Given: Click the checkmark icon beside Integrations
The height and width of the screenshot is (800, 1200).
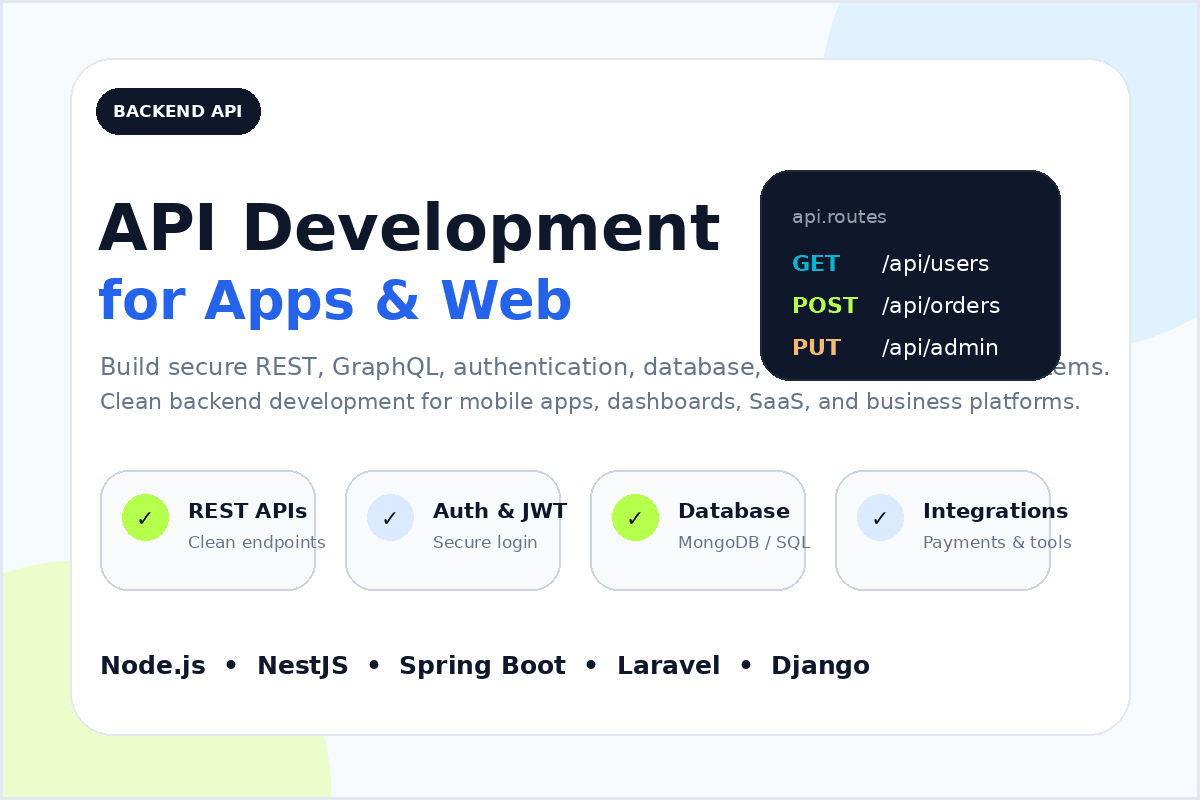Looking at the screenshot, I should point(880,518).
